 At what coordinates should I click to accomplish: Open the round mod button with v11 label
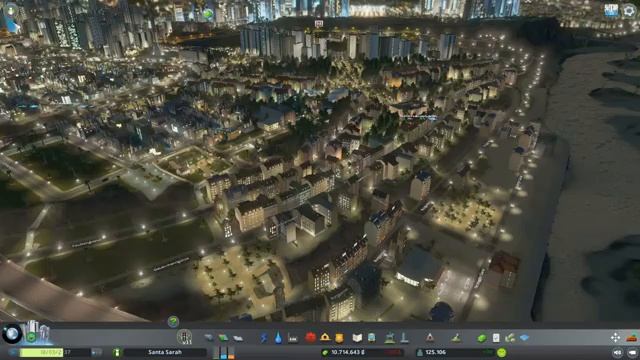184,337
